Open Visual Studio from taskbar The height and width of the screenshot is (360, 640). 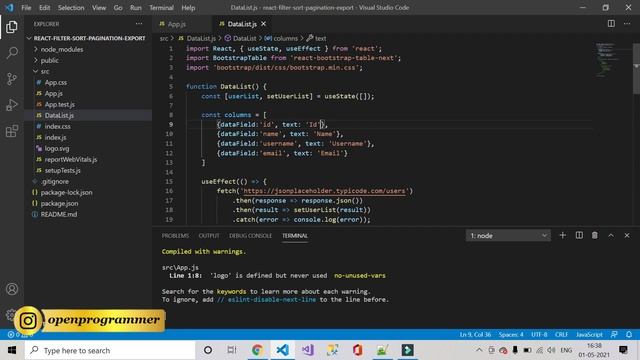point(307,350)
